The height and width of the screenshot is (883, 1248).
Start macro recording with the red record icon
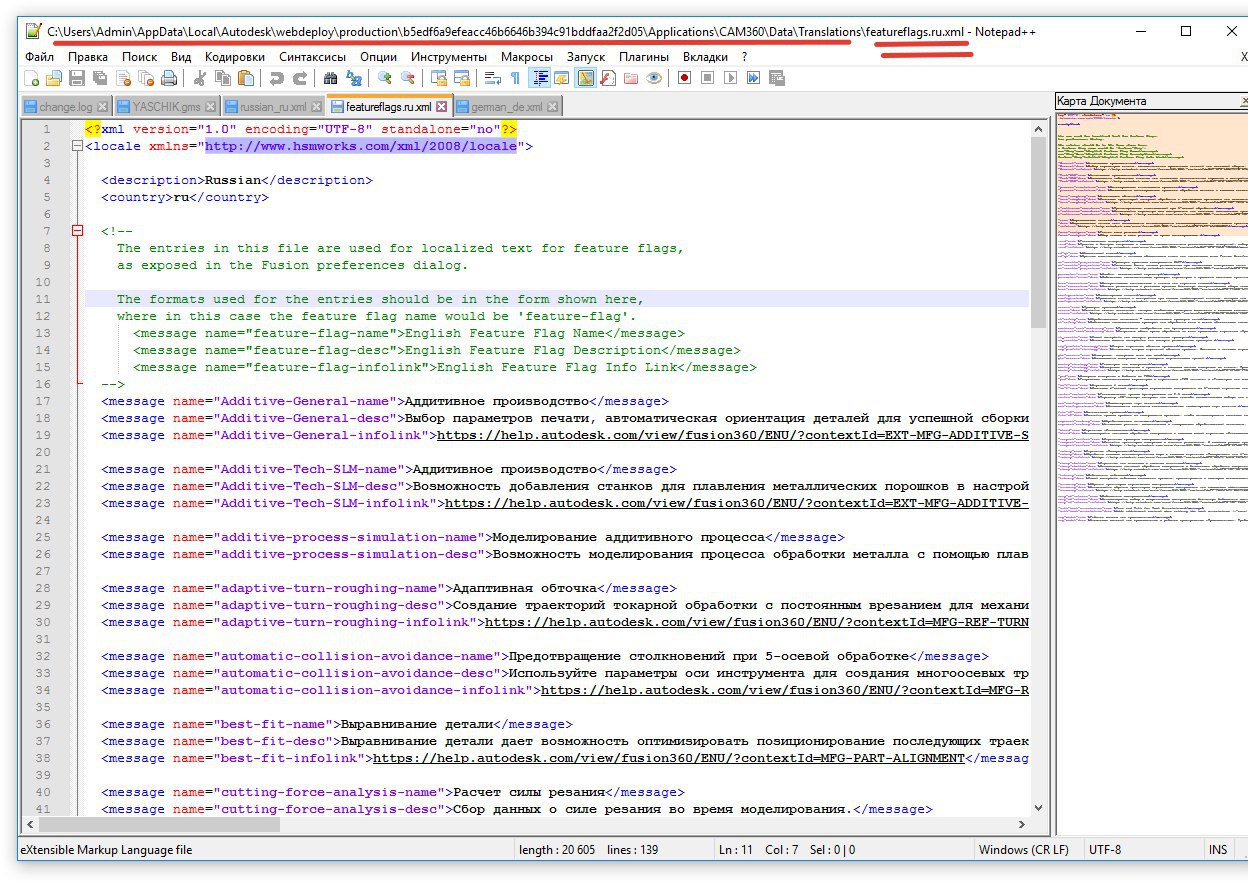[685, 78]
